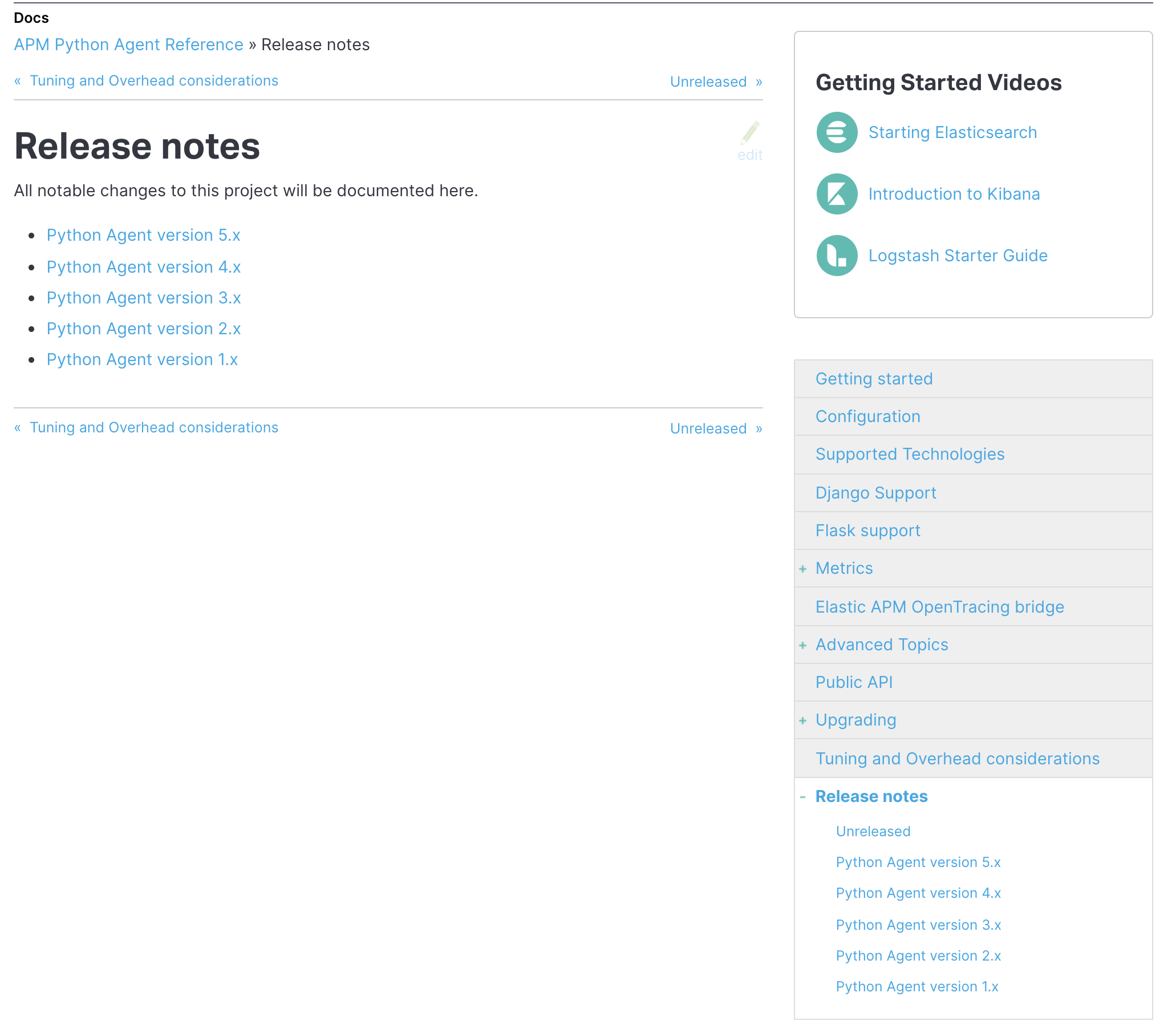Open Getting started in sidebar
1176x1029 pixels.
point(873,379)
